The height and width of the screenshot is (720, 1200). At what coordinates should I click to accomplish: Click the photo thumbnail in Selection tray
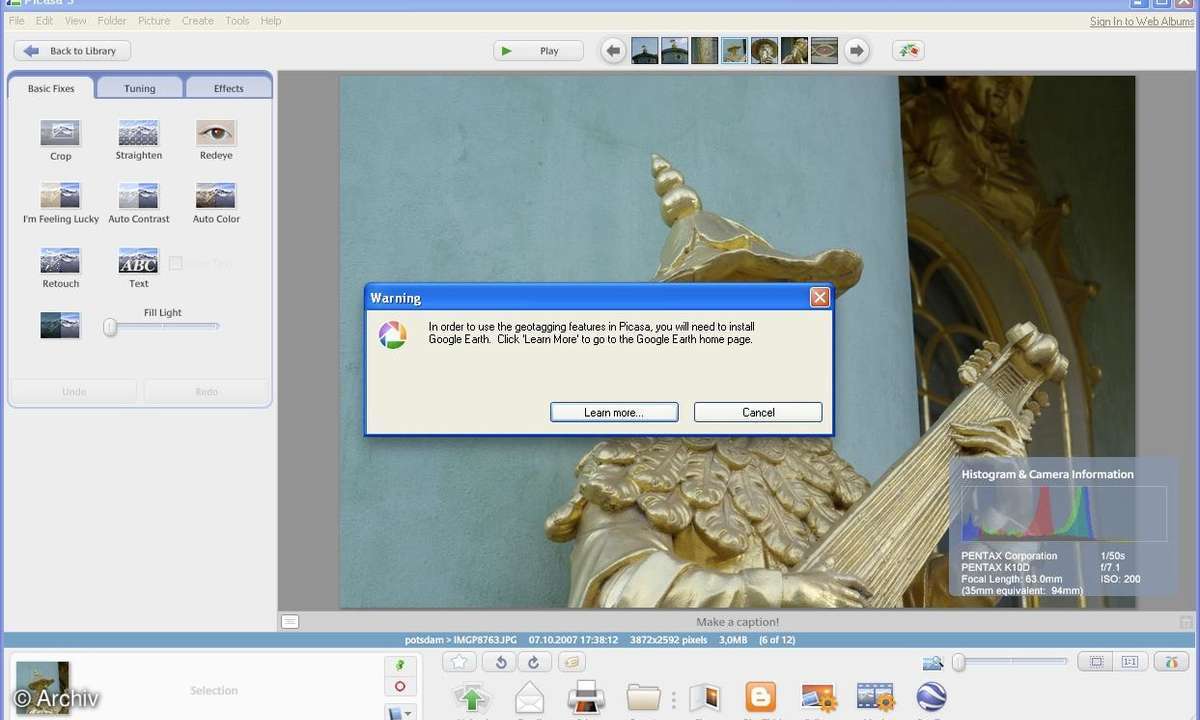pyautogui.click(x=43, y=688)
